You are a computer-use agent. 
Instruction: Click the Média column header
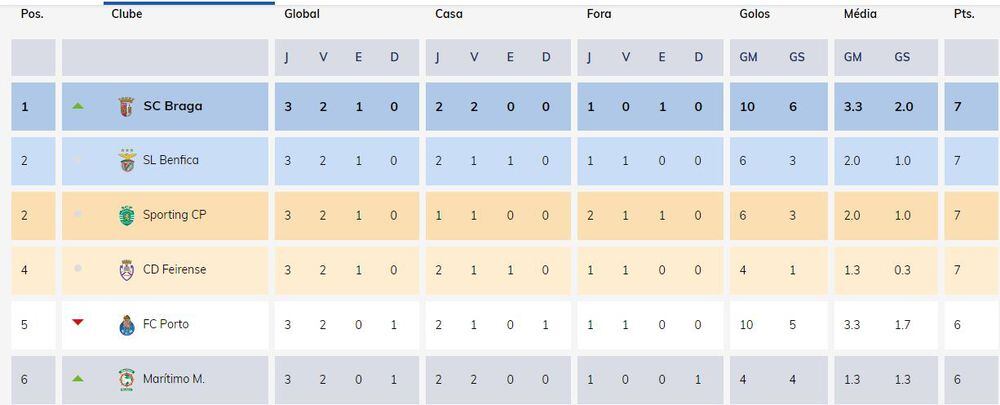pyautogui.click(x=860, y=14)
